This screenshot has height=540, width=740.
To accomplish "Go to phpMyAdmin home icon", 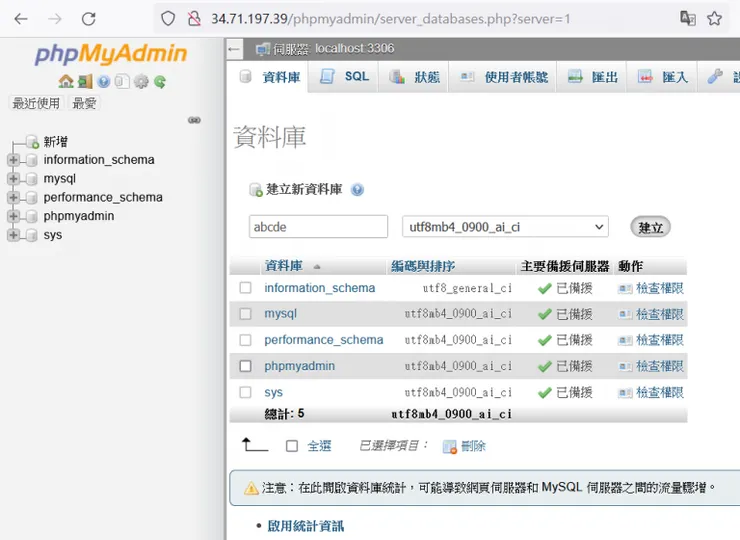I will pos(66,82).
